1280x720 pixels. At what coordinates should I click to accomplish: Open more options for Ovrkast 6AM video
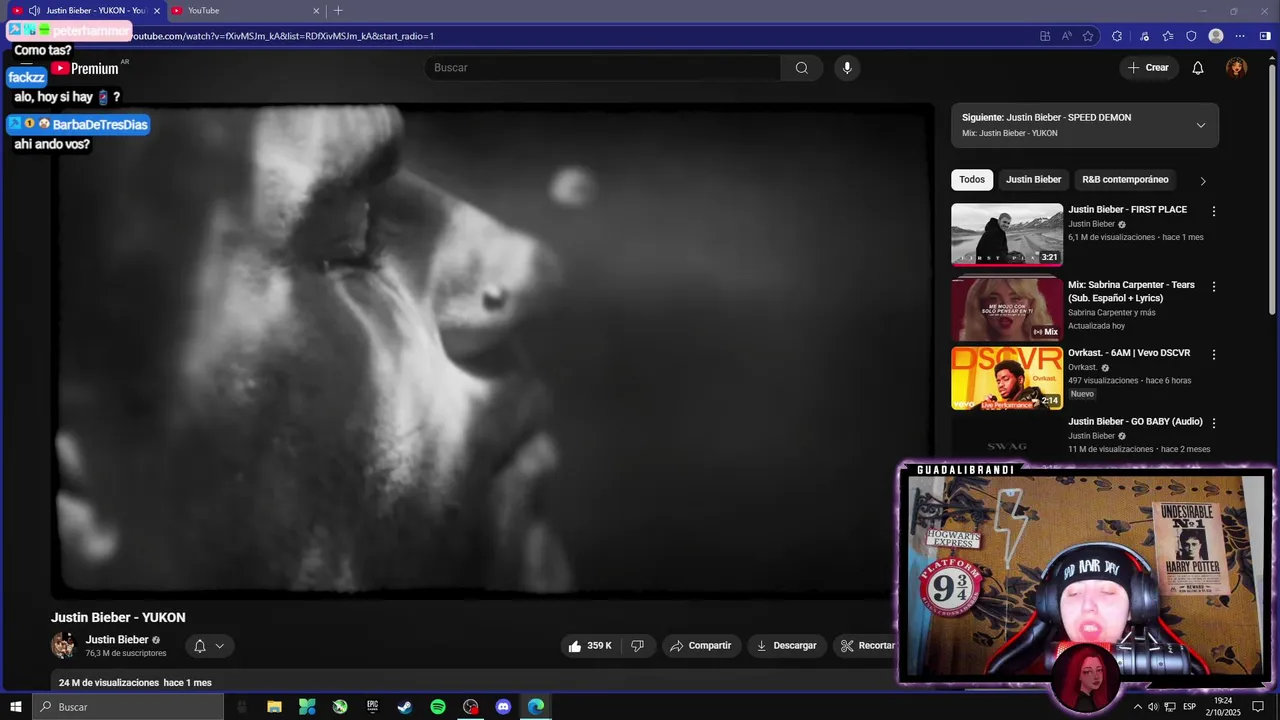(x=1214, y=354)
